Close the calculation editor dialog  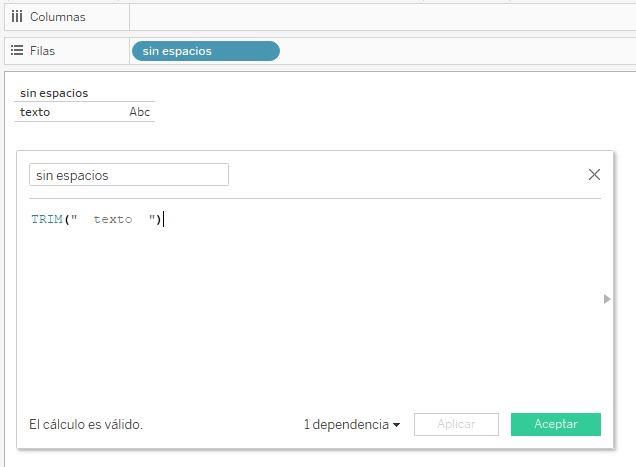(594, 175)
